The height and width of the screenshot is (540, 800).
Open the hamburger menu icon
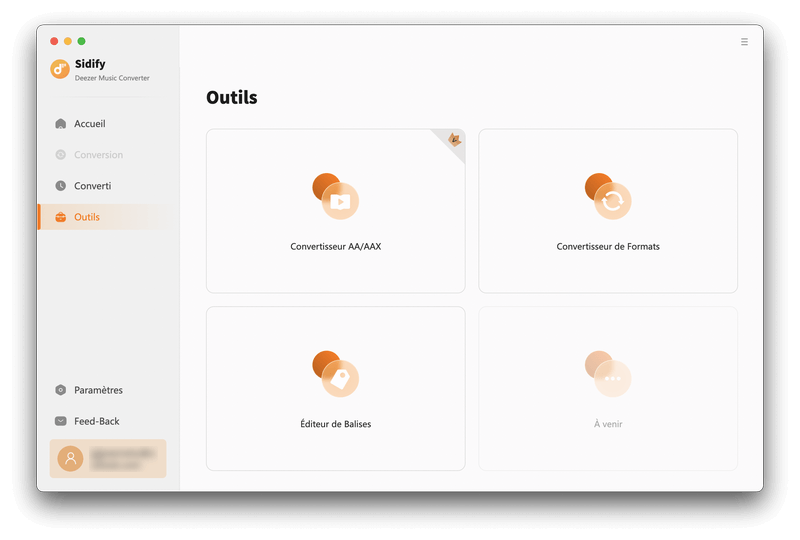pos(744,42)
